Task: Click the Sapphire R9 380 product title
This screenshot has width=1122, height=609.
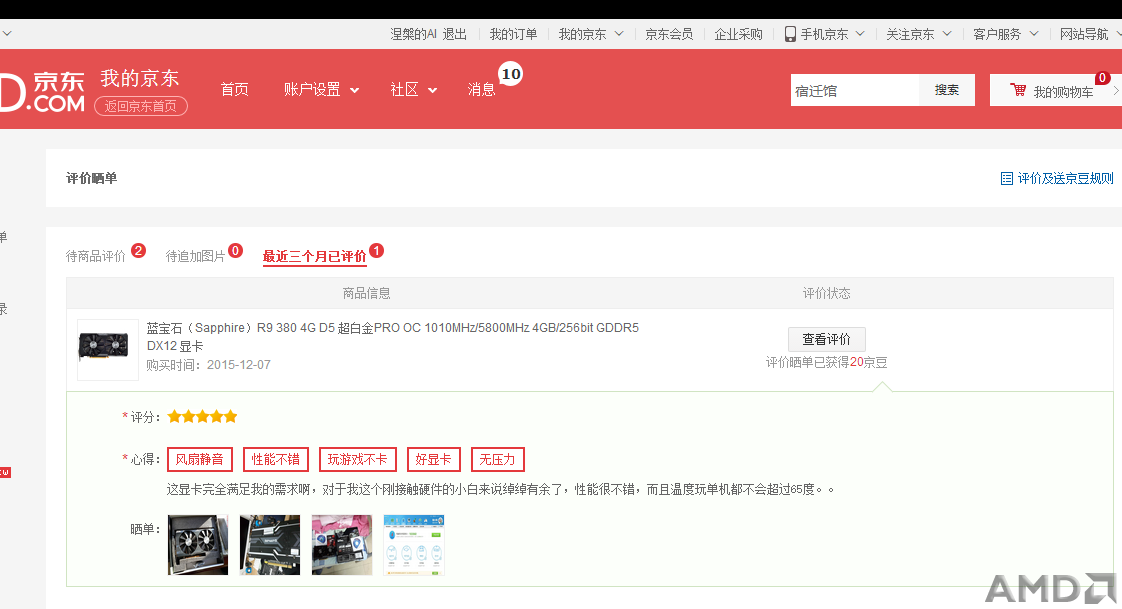Action: pos(393,336)
